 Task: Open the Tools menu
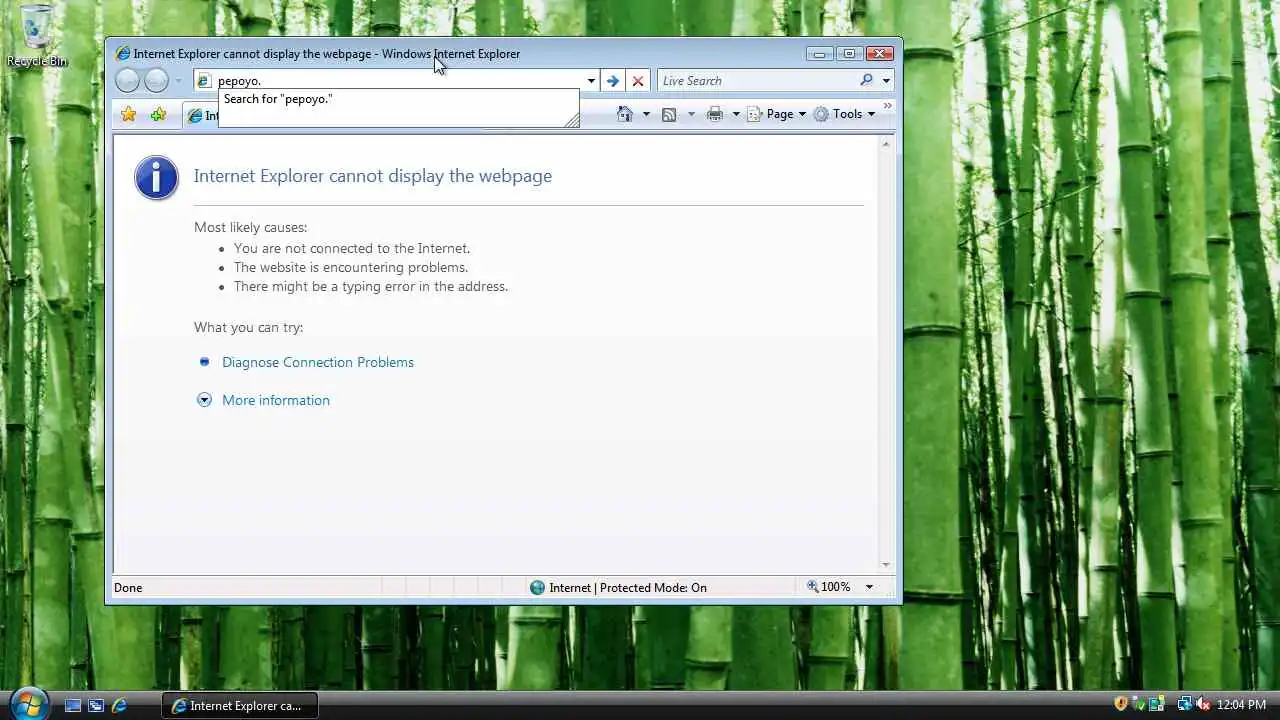click(844, 114)
